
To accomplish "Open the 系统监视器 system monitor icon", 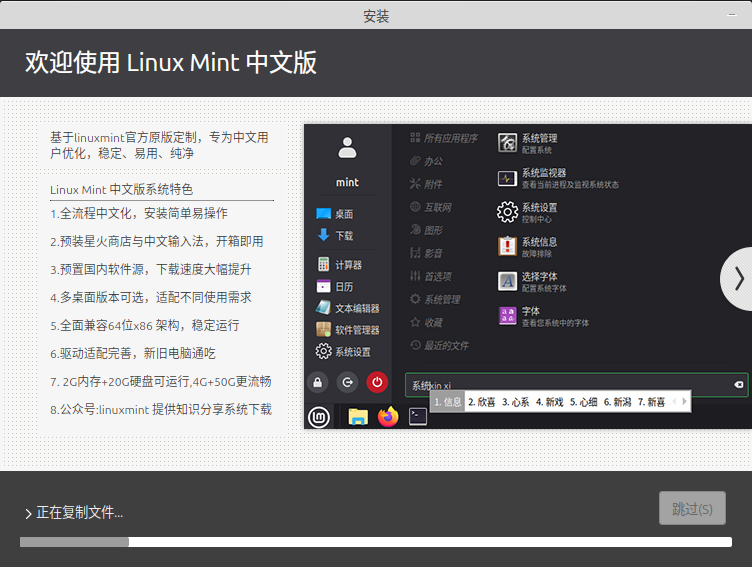I will tap(507, 178).
